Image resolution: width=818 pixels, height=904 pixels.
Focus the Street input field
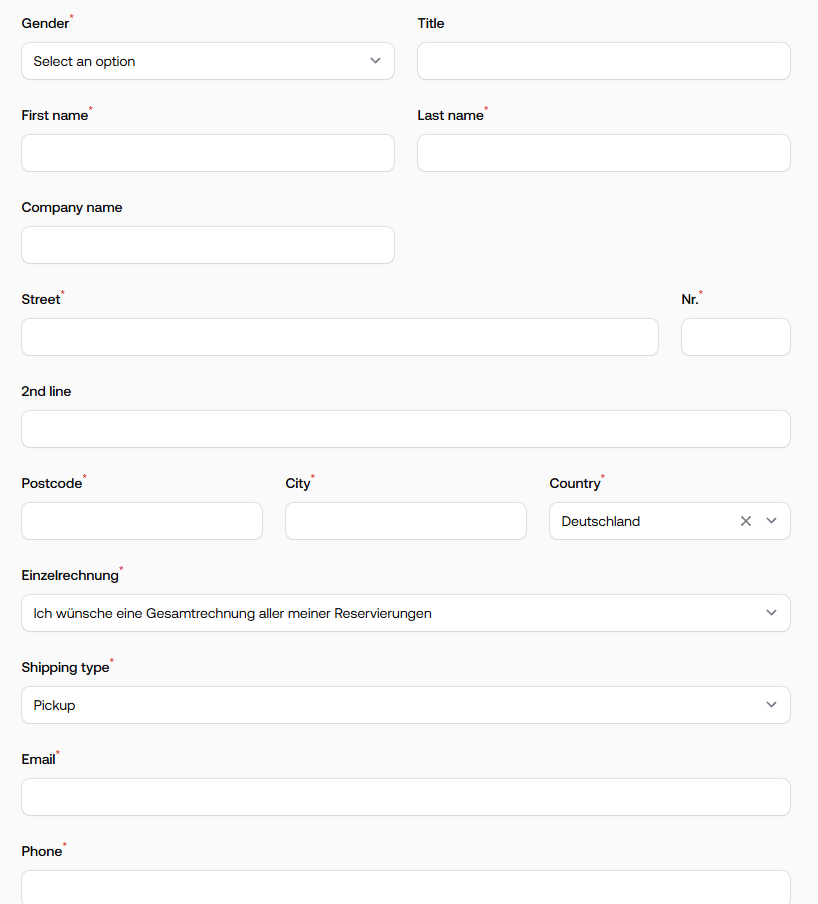pyautogui.click(x=340, y=337)
